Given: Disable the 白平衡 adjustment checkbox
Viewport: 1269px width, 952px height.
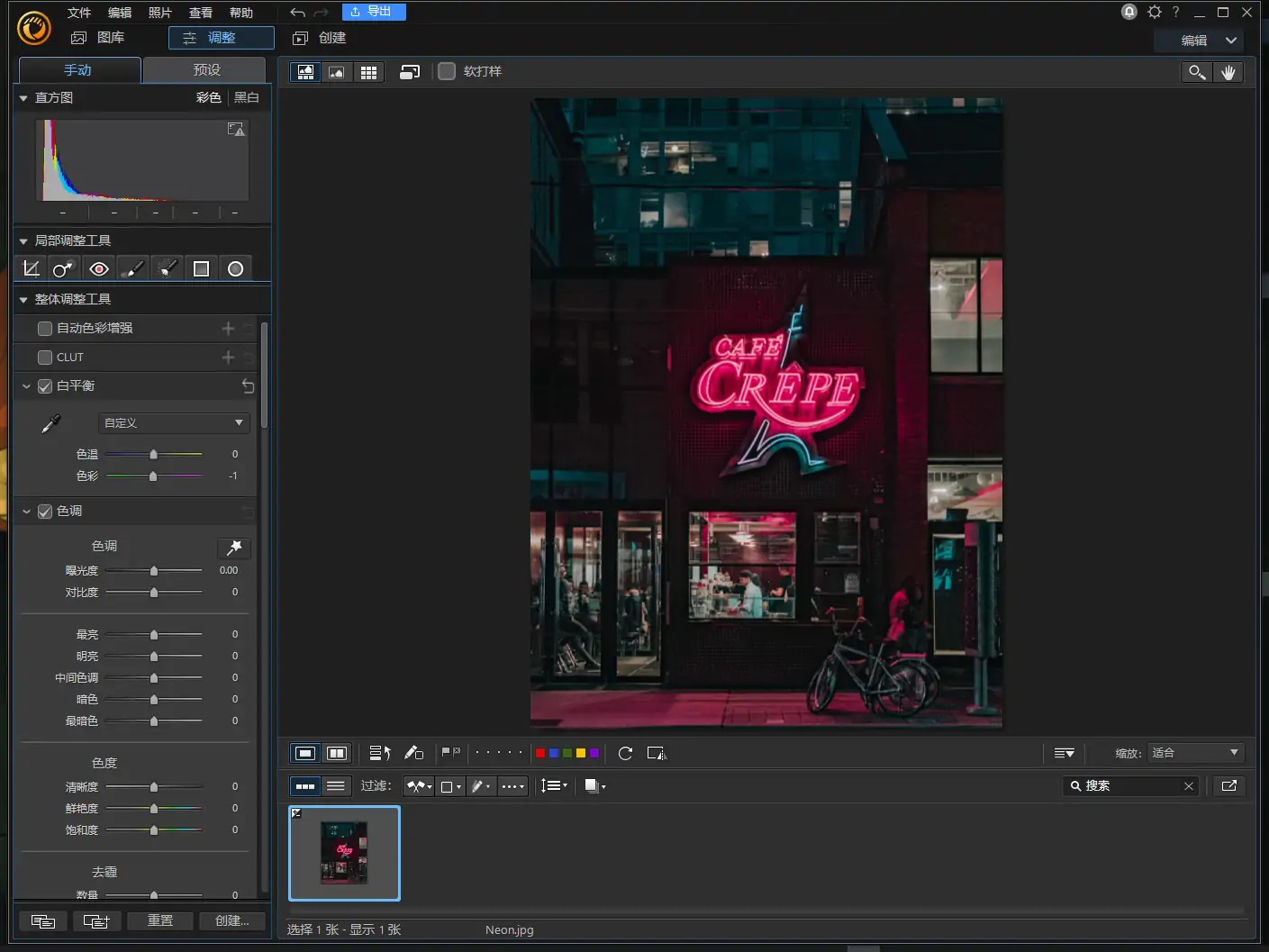Looking at the screenshot, I should click(x=44, y=385).
